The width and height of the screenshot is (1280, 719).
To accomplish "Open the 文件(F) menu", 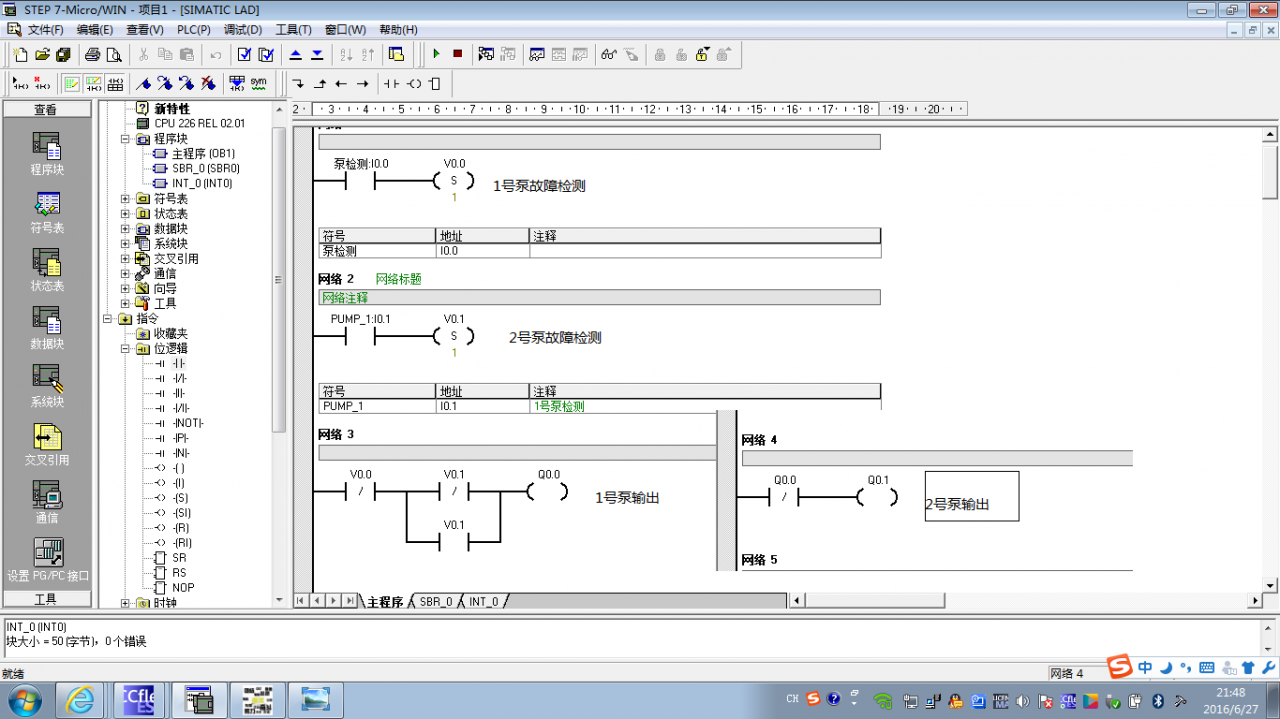I will pos(46,30).
